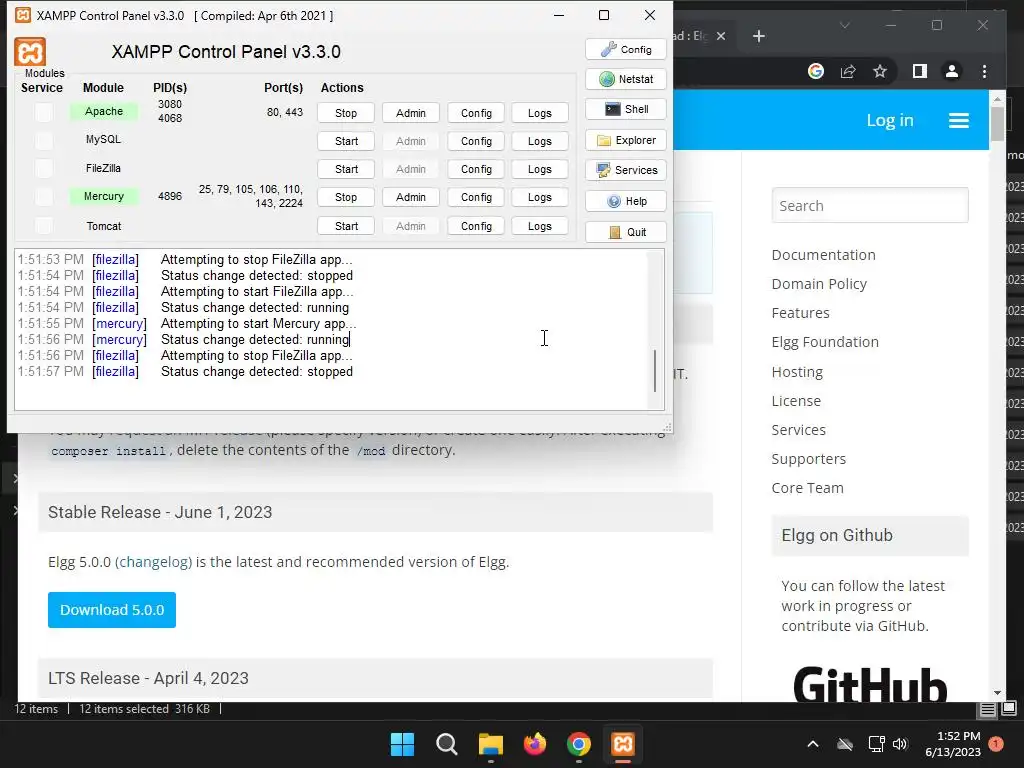Open Elgg Foundation sidebar link
This screenshot has height=768, width=1024.
click(x=825, y=342)
